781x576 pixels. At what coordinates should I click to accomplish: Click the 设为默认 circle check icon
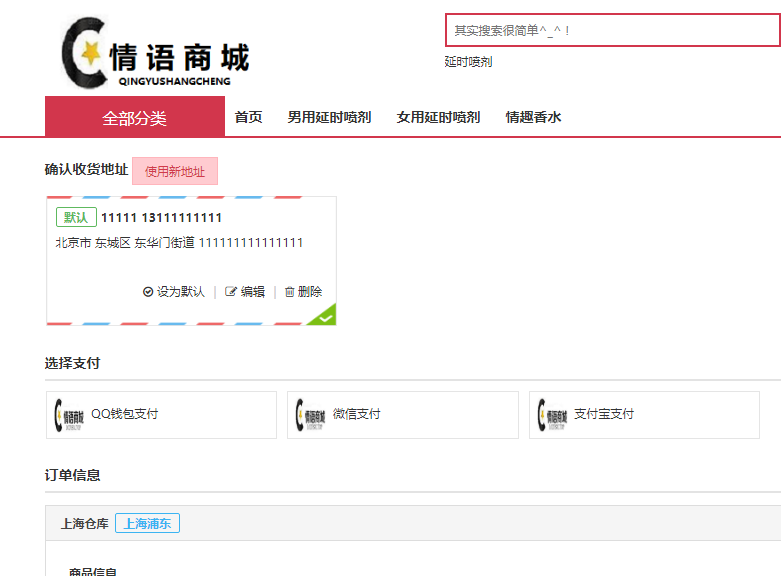[148, 291]
